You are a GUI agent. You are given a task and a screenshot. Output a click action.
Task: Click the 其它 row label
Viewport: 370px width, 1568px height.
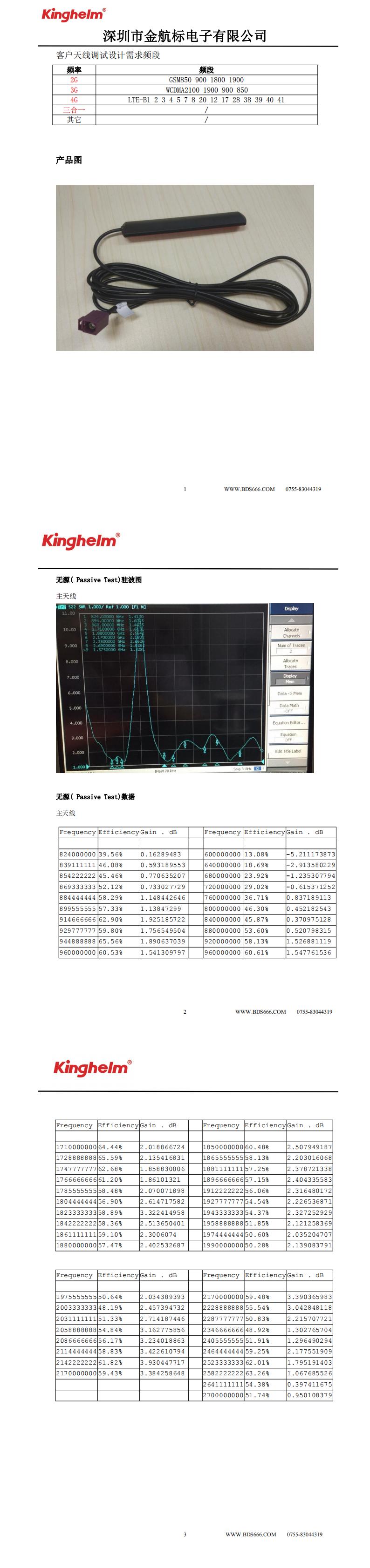pos(74,120)
